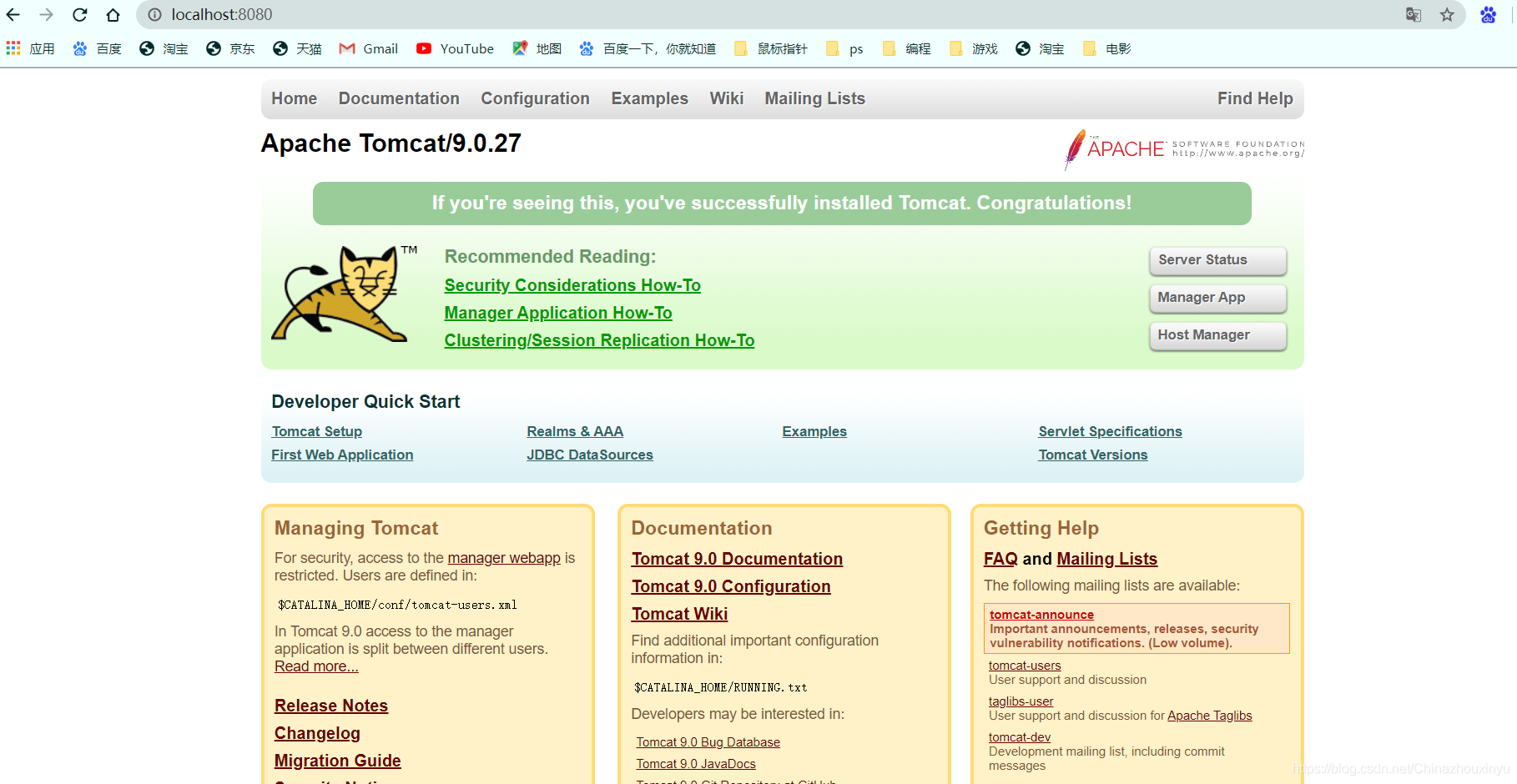This screenshot has height=784, width=1517.
Task: Open the Mailing Lists nav item
Action: [x=815, y=98]
